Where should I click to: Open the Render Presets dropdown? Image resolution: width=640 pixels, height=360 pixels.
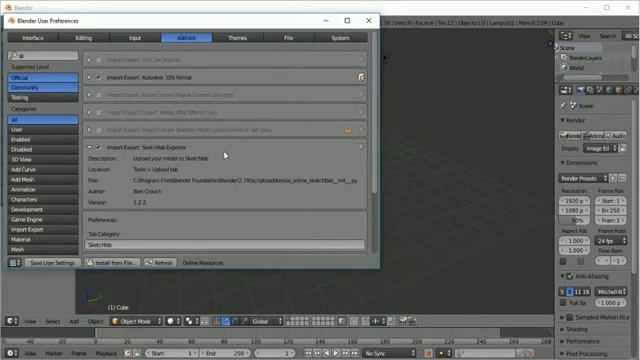click(x=583, y=178)
